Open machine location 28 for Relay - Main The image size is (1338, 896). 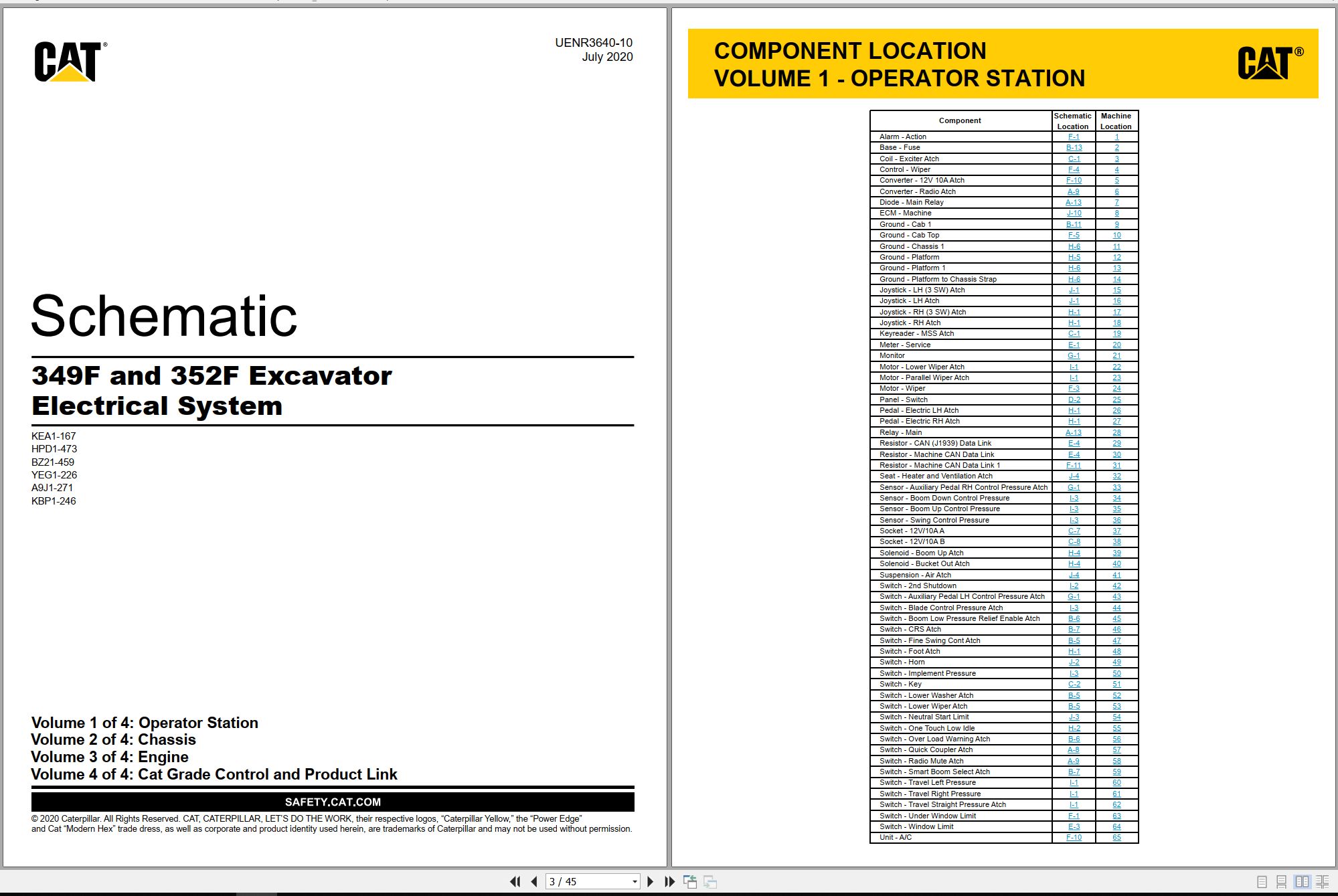[x=1116, y=432]
